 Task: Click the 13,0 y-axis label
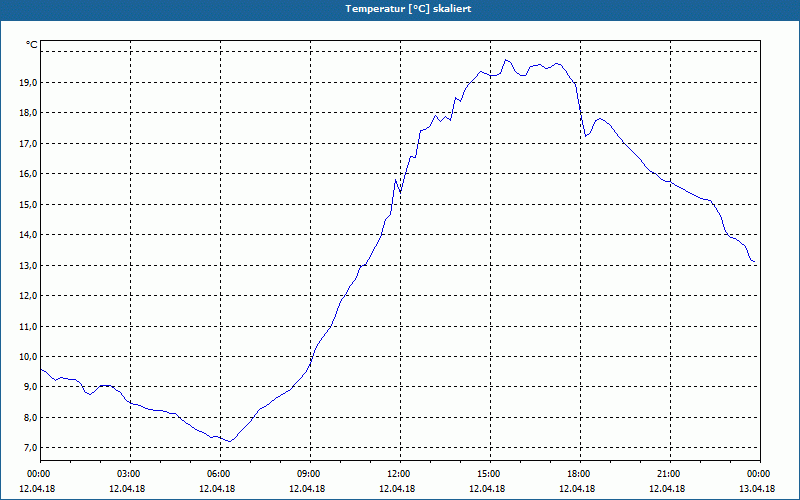pos(28,265)
